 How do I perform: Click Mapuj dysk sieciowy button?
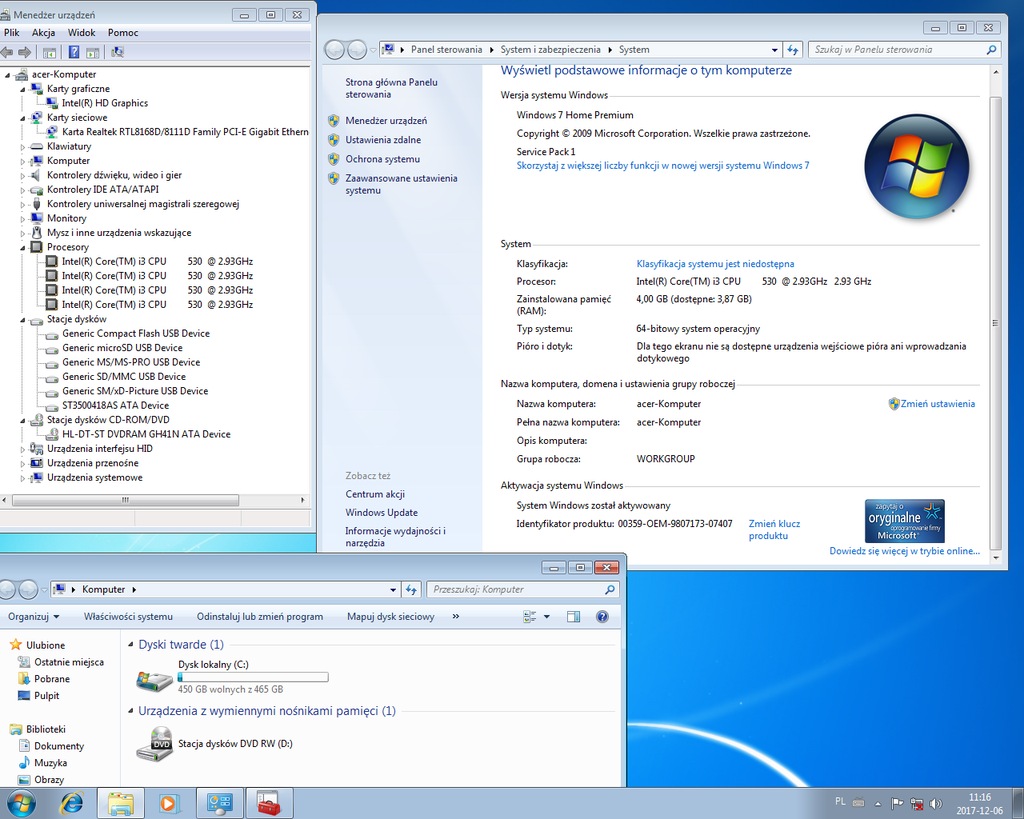coord(391,617)
